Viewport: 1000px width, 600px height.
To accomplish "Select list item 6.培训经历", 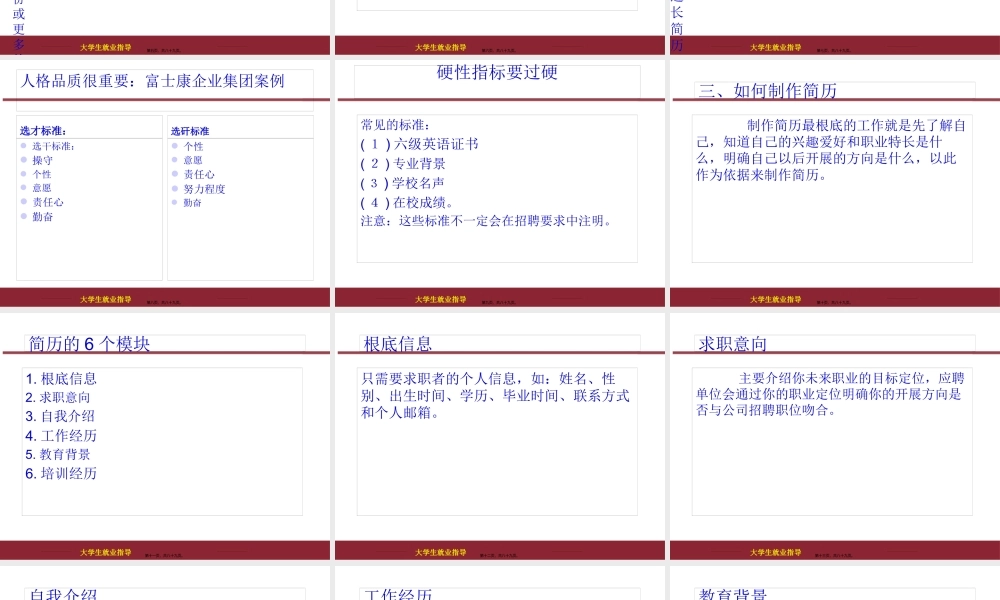I will tap(62, 472).
